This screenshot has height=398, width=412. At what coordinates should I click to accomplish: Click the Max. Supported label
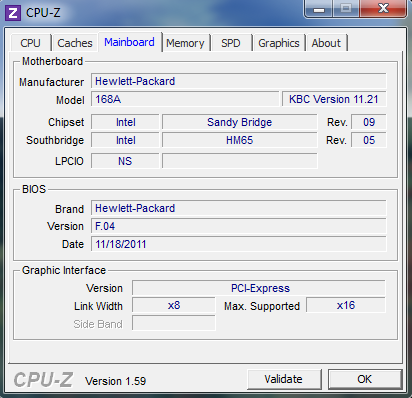point(262,306)
